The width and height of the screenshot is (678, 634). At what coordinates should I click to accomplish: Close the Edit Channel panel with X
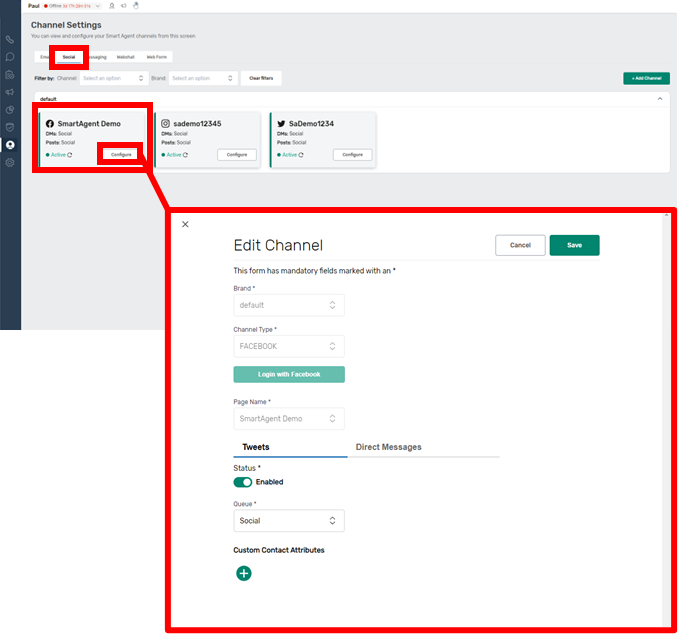[185, 224]
